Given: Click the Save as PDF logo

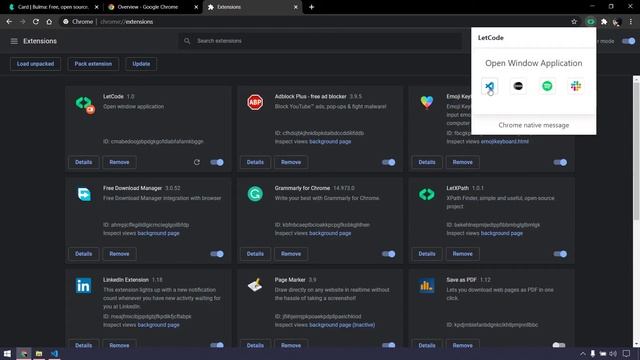Looking at the screenshot, I should point(426,286).
